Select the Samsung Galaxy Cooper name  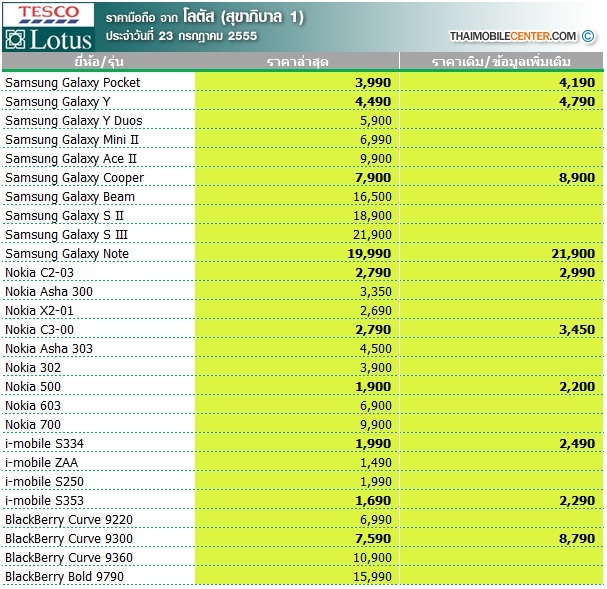click(74, 177)
